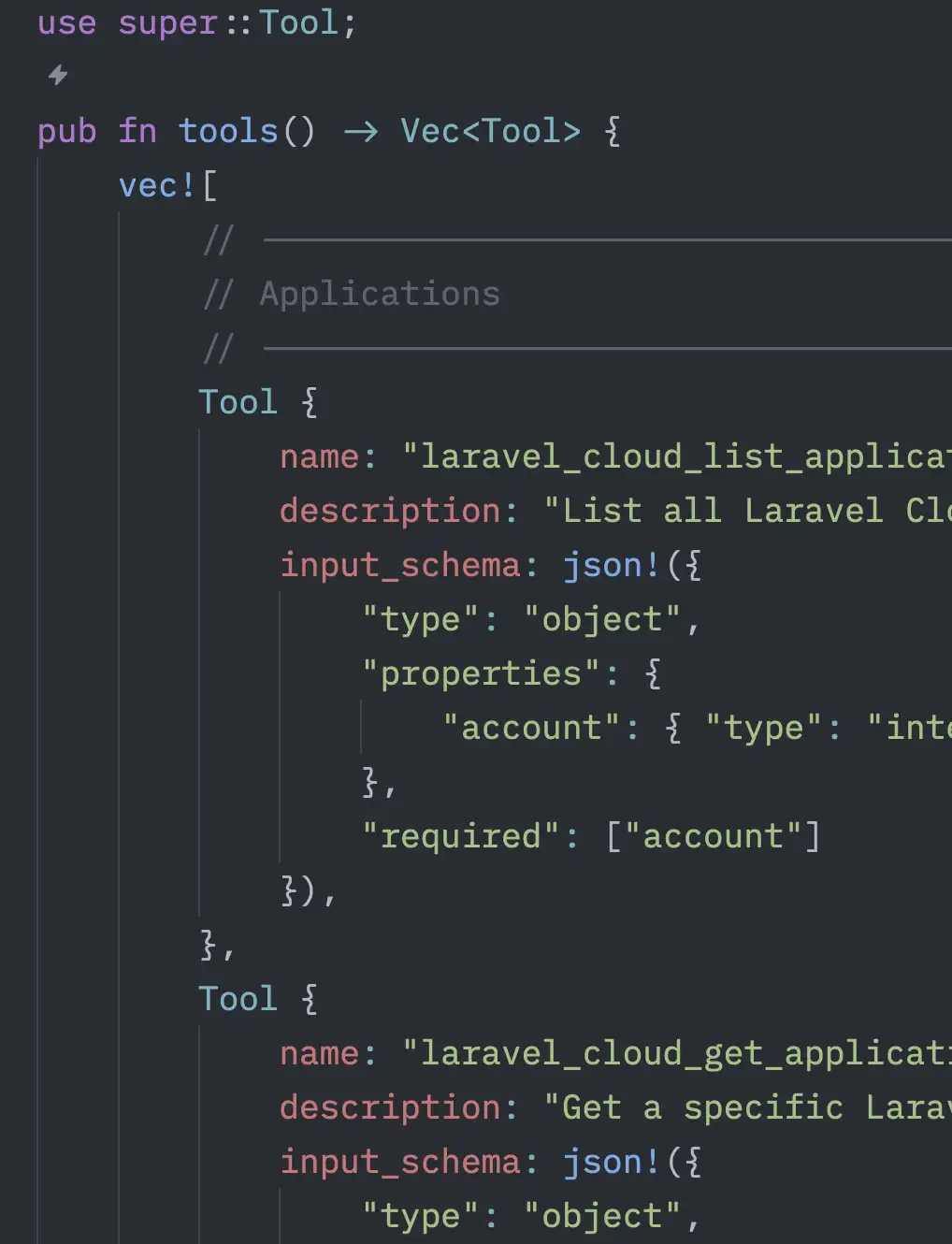Click the "properties" JSON key
Screen dimensions: 952x1244
point(481,673)
